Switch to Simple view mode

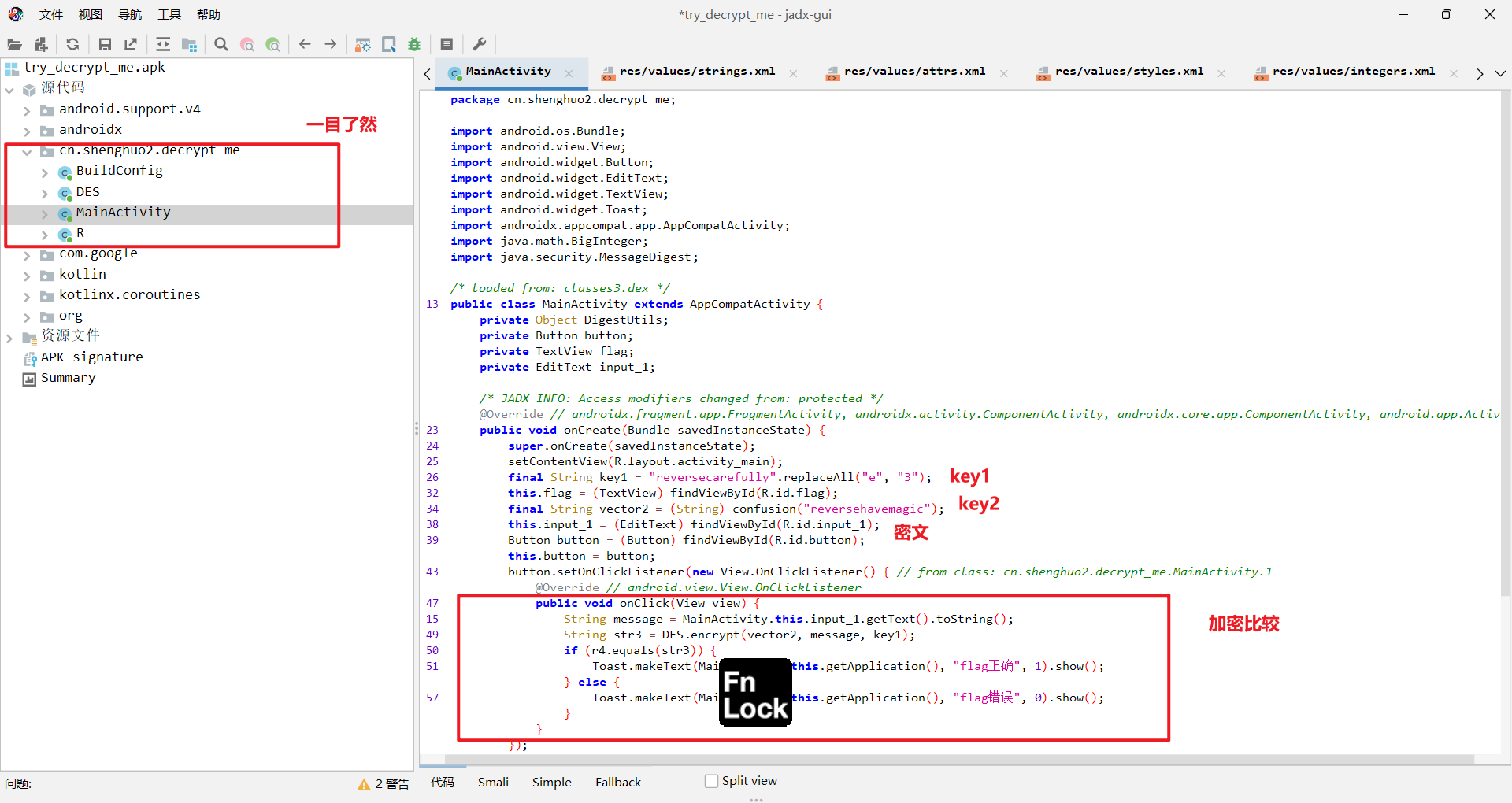pos(551,782)
